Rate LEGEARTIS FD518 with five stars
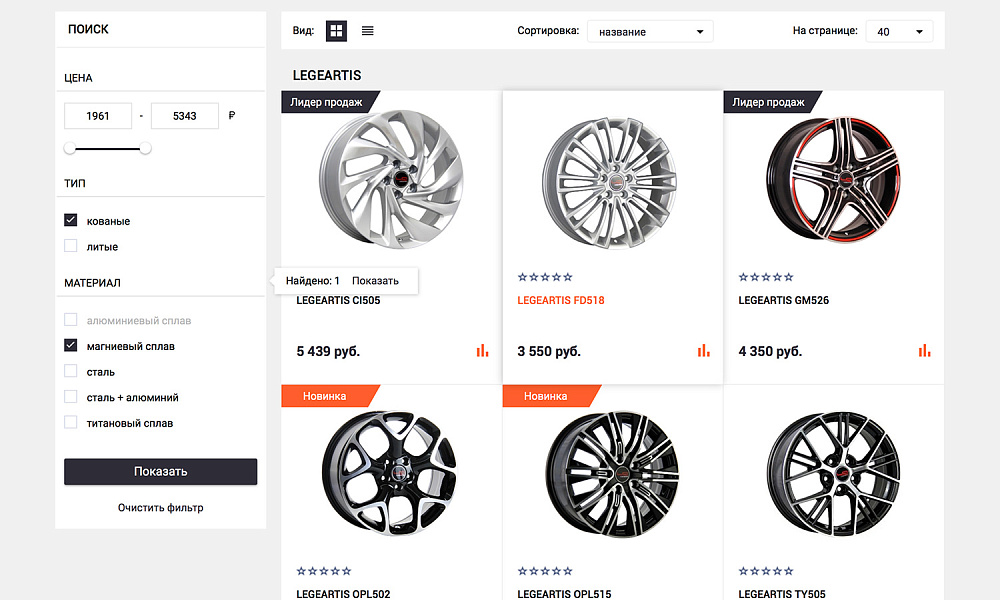Screen dimensions: 1000x600 [568, 277]
